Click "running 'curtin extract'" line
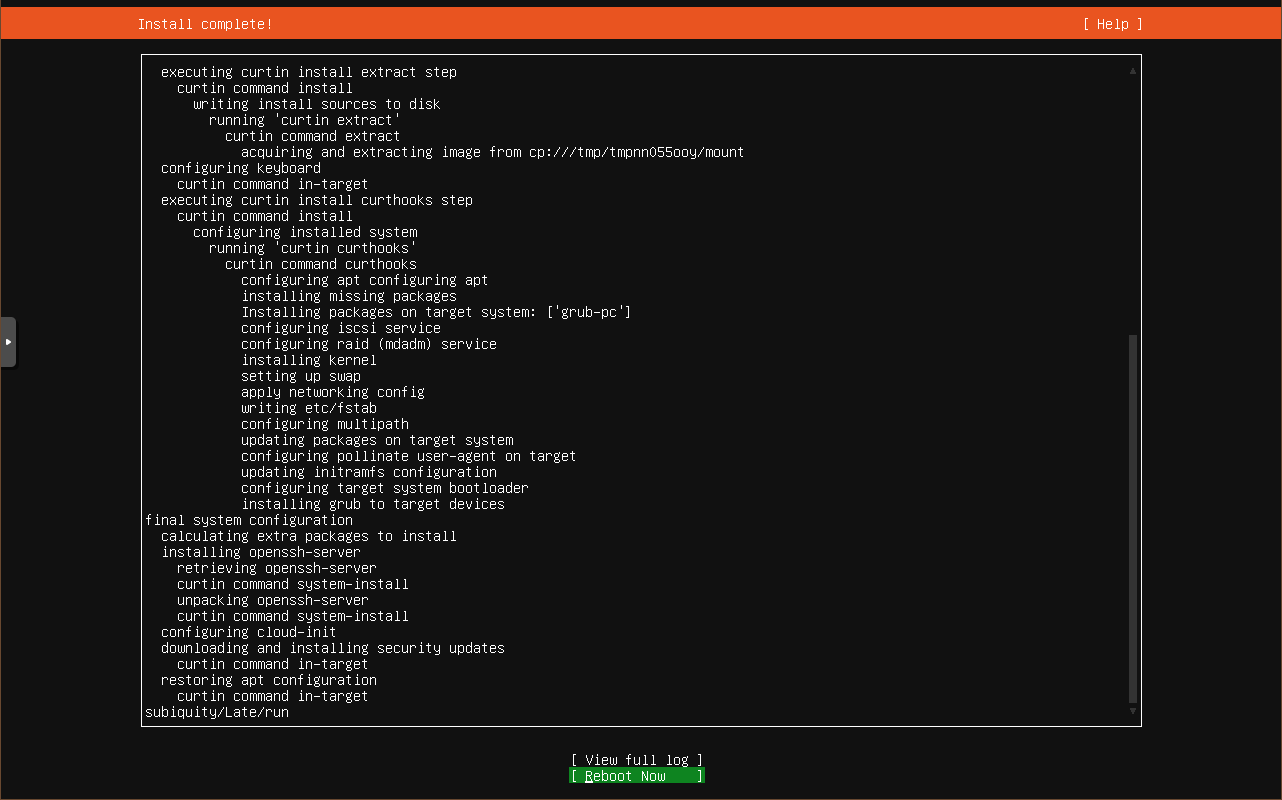This screenshot has width=1282, height=800. tap(305, 120)
